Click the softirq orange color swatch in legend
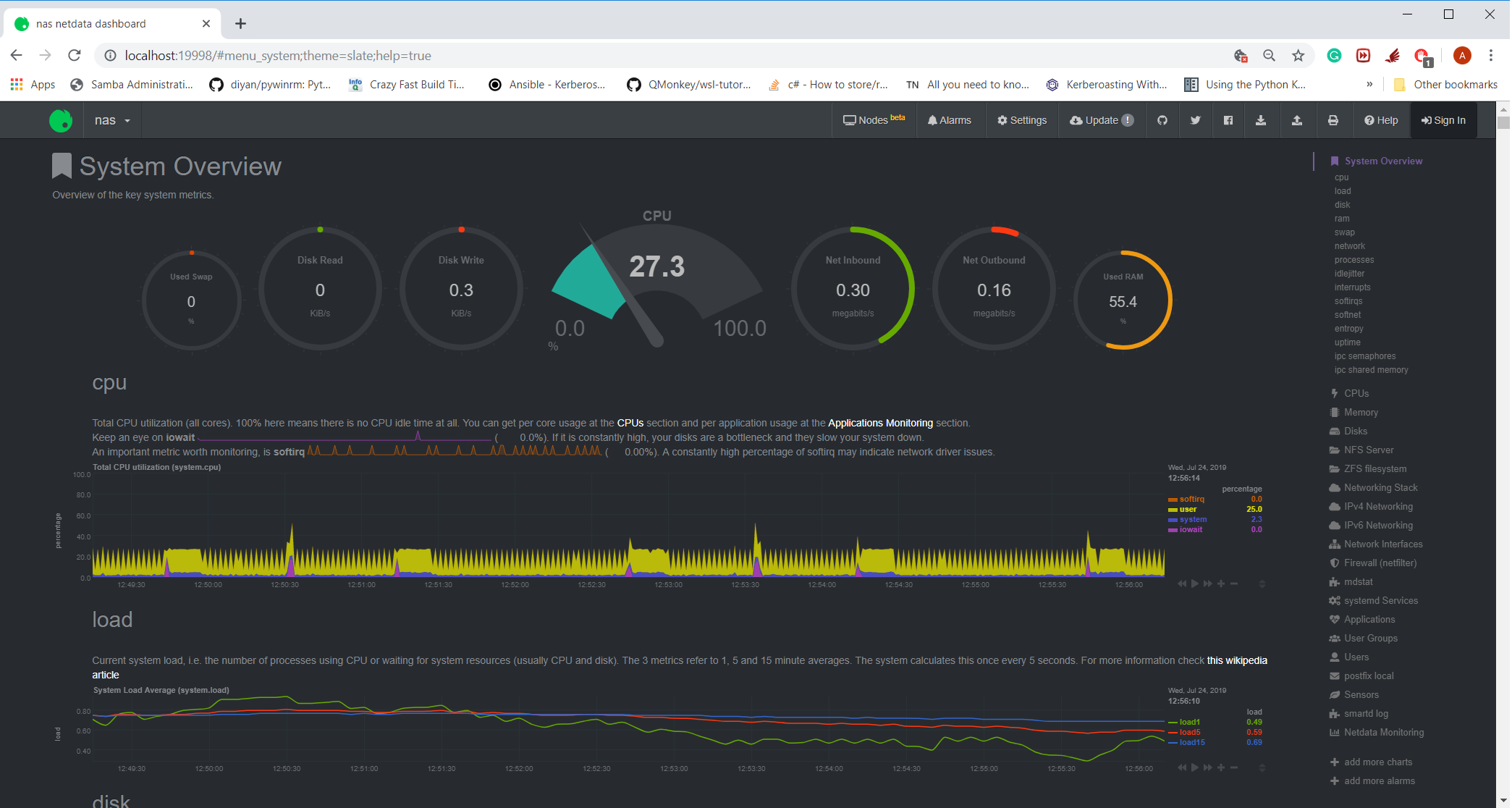 pyautogui.click(x=1172, y=499)
